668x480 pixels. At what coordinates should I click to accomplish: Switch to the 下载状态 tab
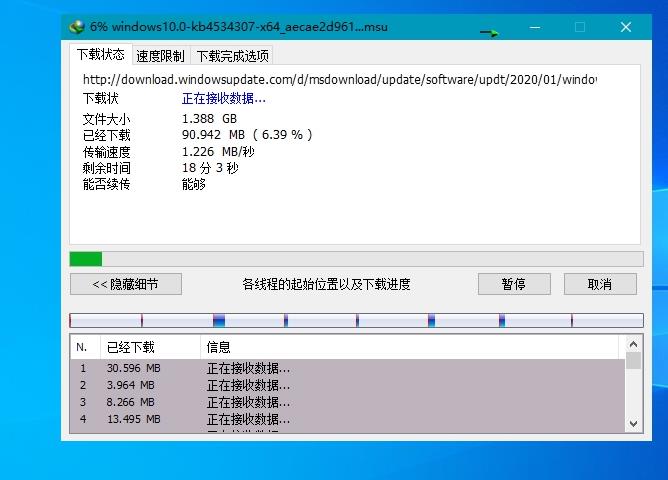coord(101,55)
